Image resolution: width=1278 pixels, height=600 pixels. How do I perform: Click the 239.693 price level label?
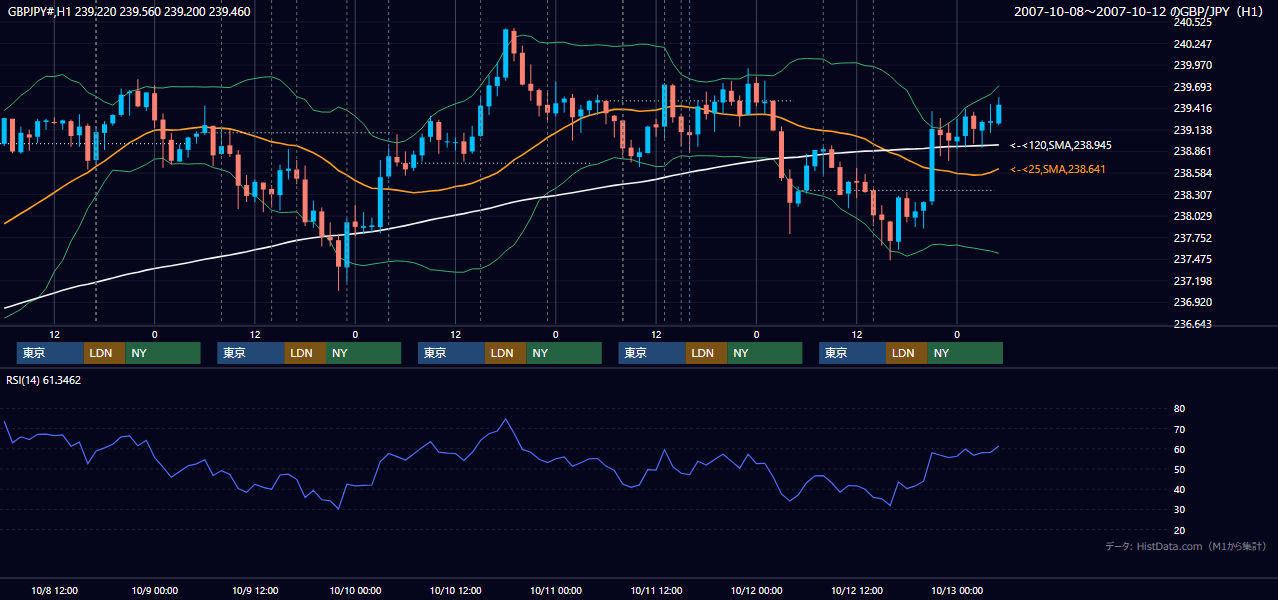point(1192,87)
